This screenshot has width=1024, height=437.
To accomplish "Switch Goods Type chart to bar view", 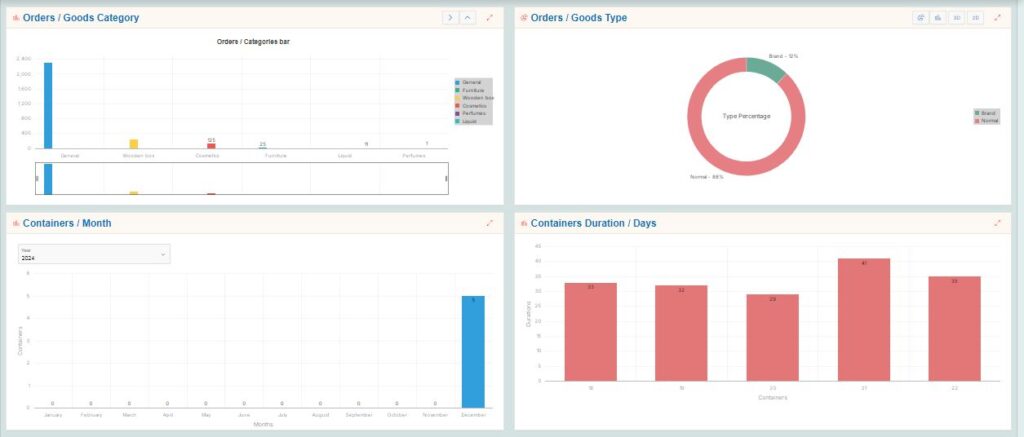I will [938, 18].
